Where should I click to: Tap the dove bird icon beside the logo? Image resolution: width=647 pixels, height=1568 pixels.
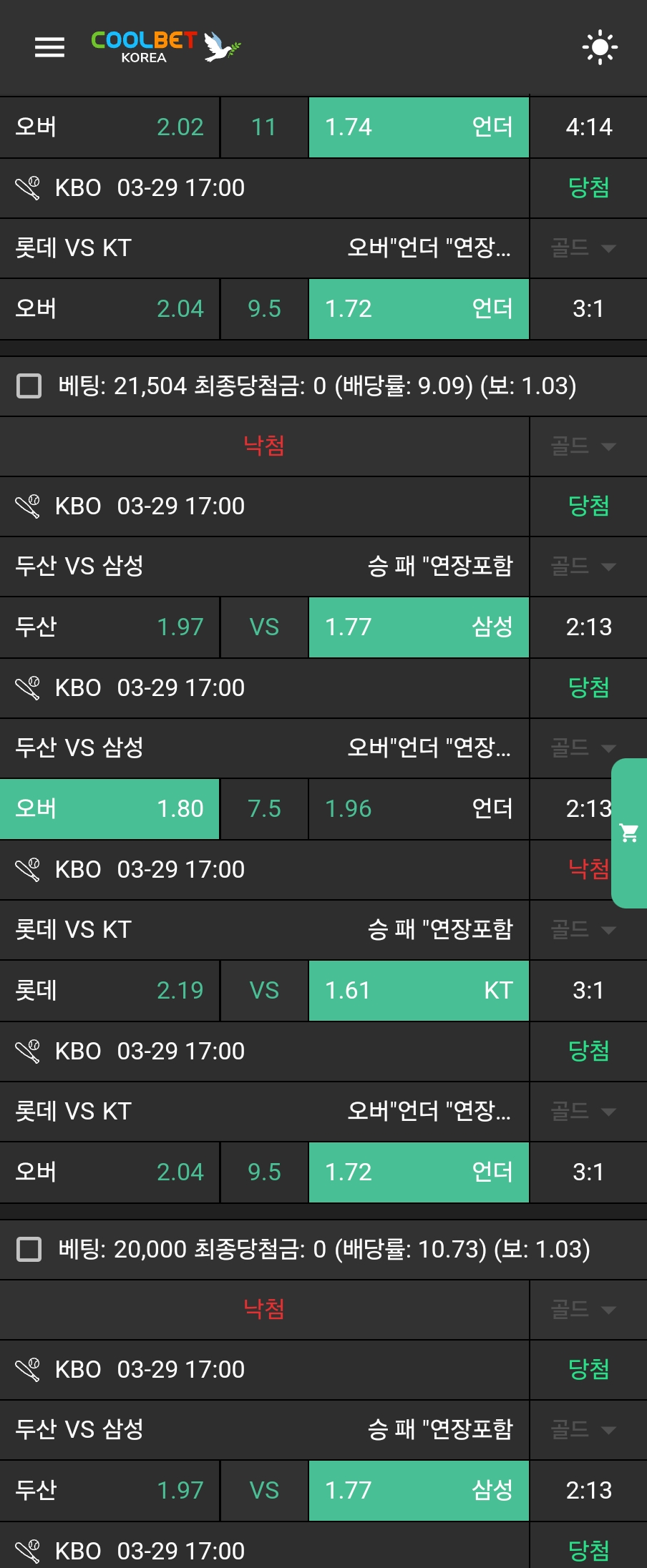pyautogui.click(x=221, y=46)
